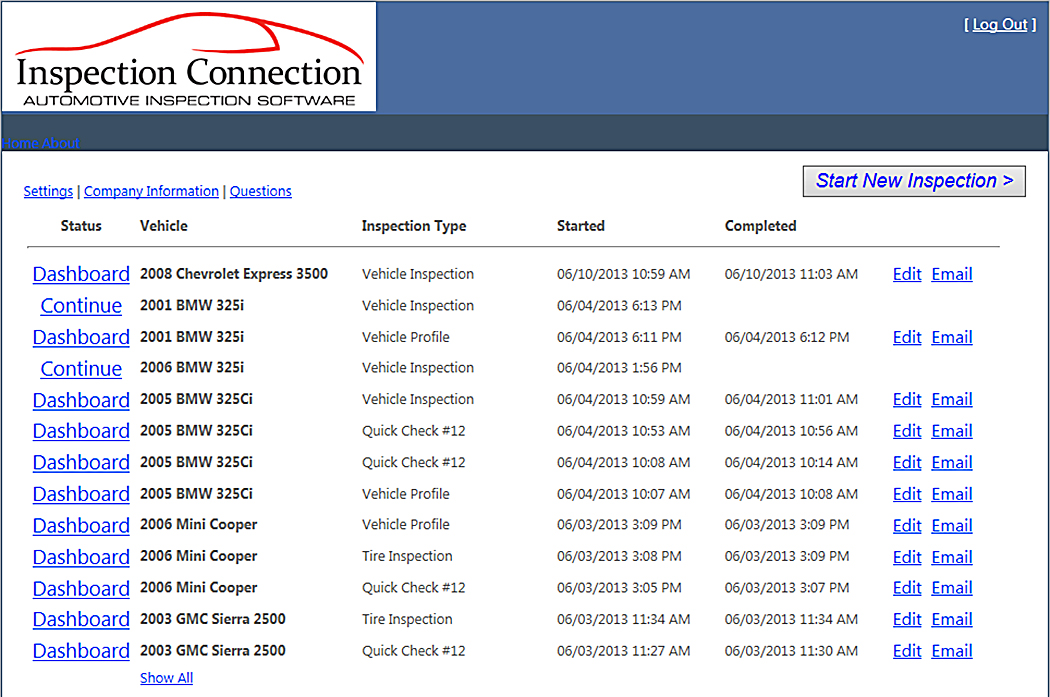1050x697 pixels.
Task: Email the GMC Sierra Tire Inspection
Action: [x=952, y=619]
